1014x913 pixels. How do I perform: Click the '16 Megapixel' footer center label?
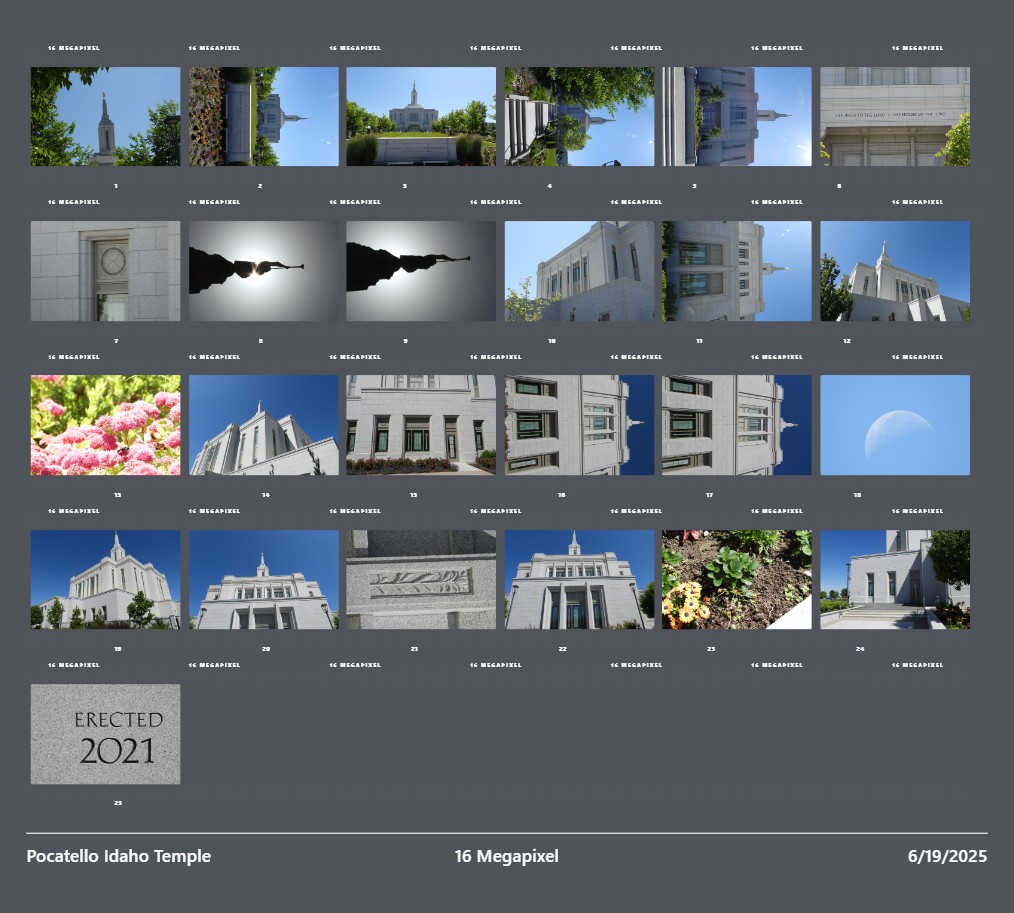(x=506, y=856)
